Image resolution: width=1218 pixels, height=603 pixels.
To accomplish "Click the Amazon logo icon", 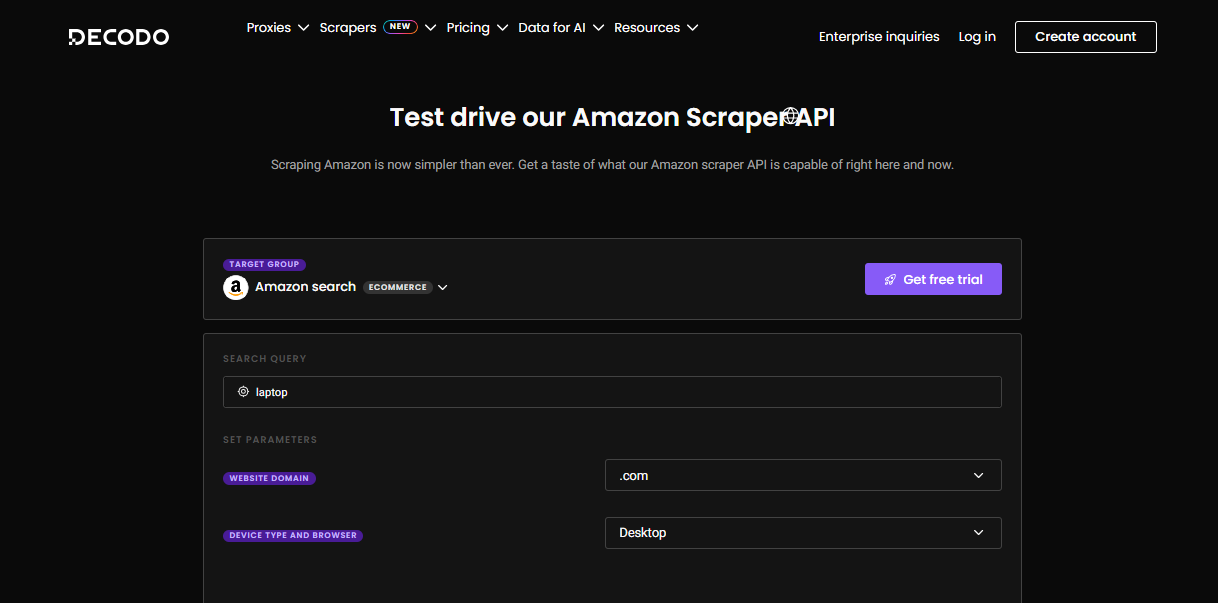I will click(x=236, y=288).
